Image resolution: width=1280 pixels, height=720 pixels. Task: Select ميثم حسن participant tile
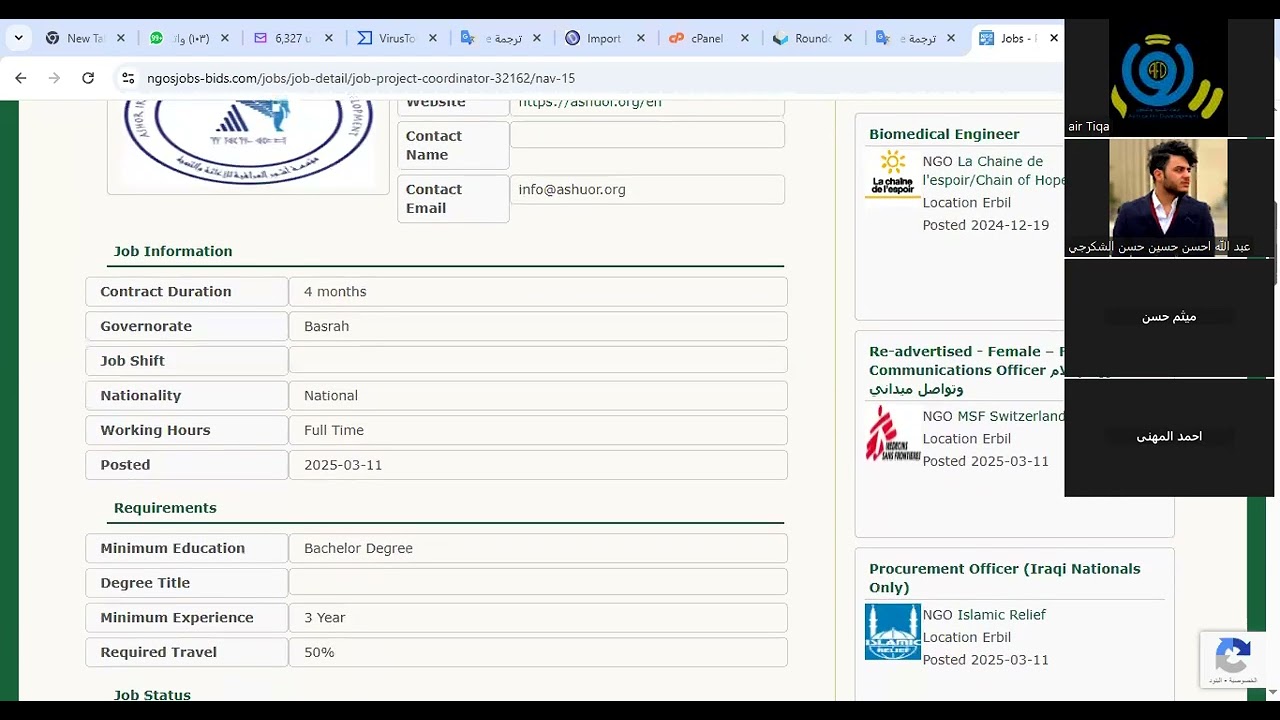(1169, 317)
